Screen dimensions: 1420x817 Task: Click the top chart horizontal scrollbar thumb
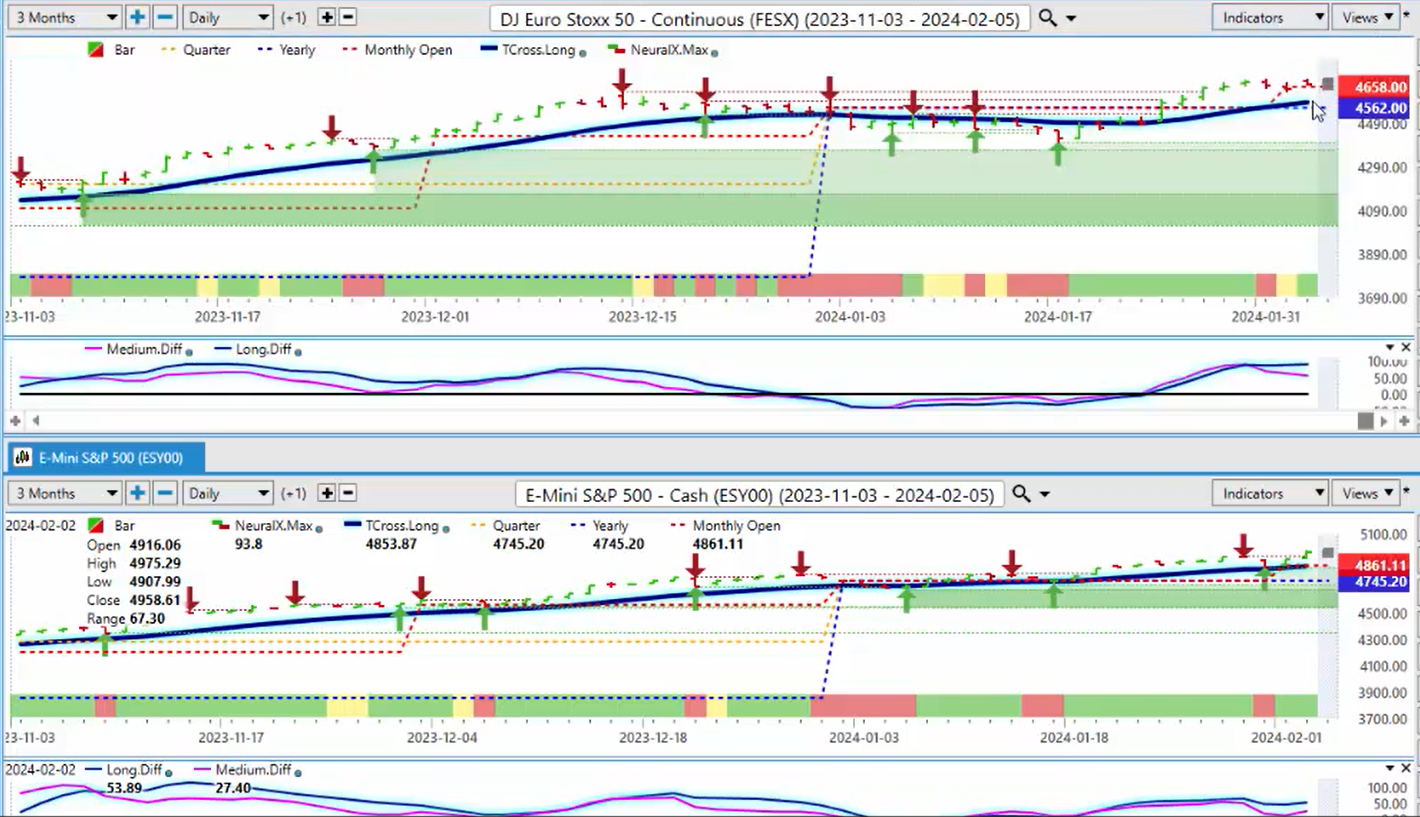click(1365, 421)
